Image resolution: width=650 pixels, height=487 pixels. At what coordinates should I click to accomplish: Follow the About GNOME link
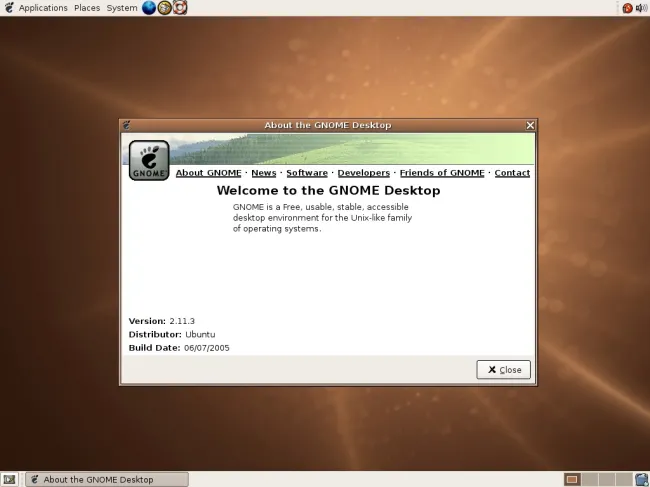point(209,173)
